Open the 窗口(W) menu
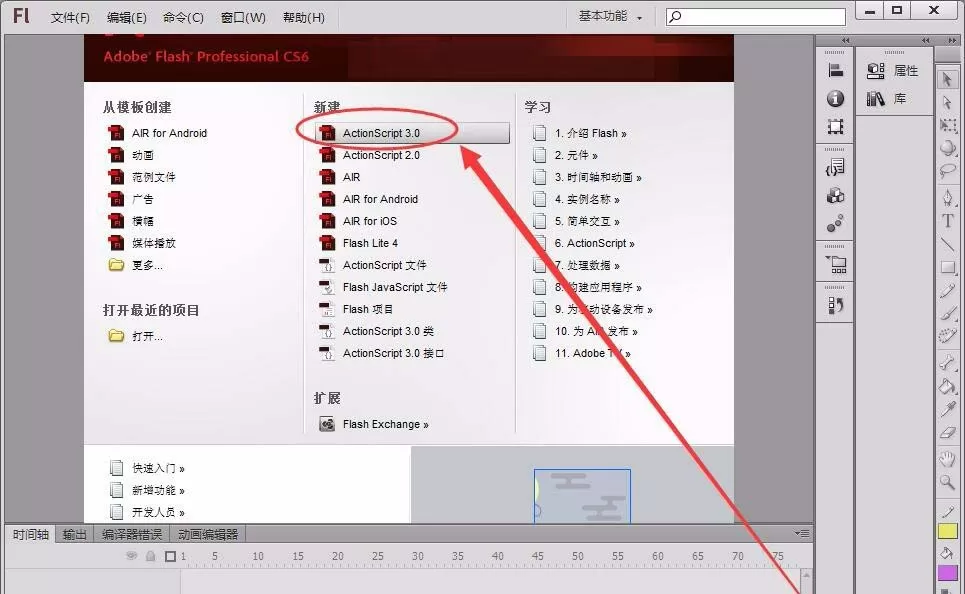965x594 pixels. (x=243, y=18)
